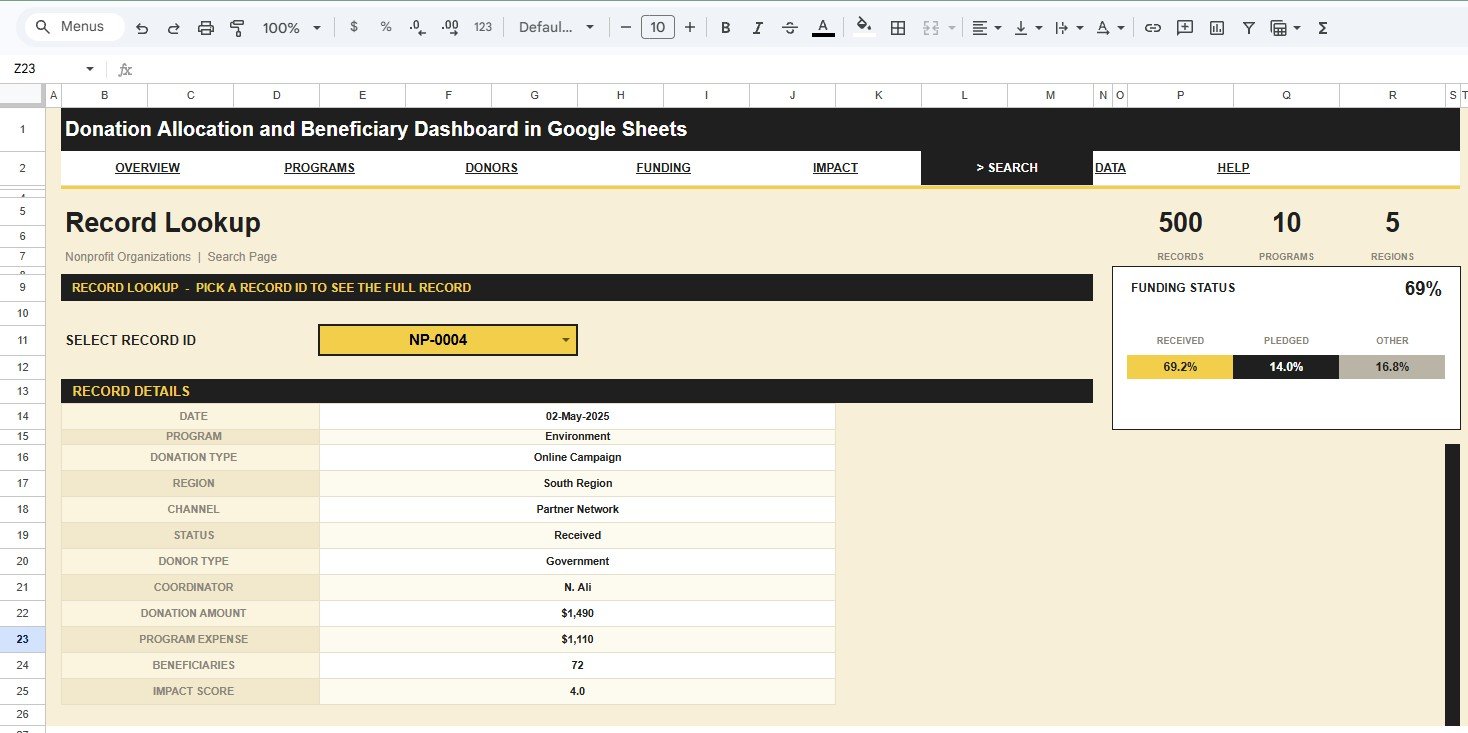1468x733 pixels.
Task: Click the South Region cell
Action: (x=577, y=483)
